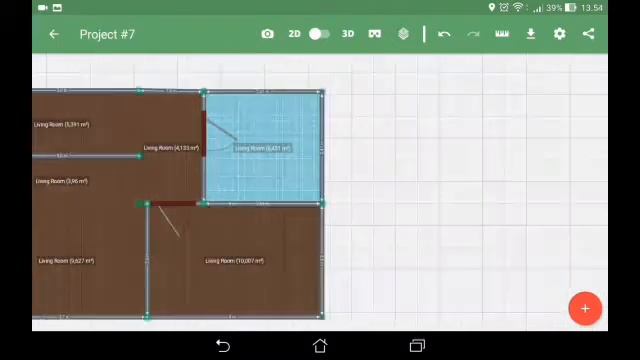Viewport: 640px width, 360px height.
Task: Select the vertical red door on blue room wall
Action: [x=204, y=133]
